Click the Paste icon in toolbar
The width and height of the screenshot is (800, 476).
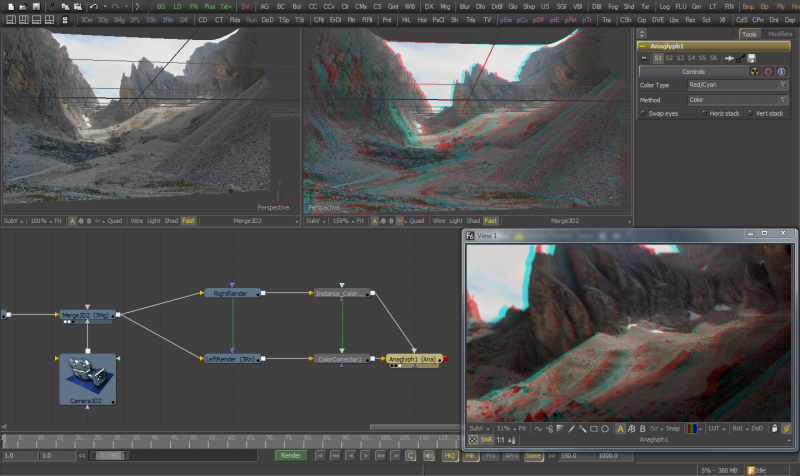pos(78,7)
